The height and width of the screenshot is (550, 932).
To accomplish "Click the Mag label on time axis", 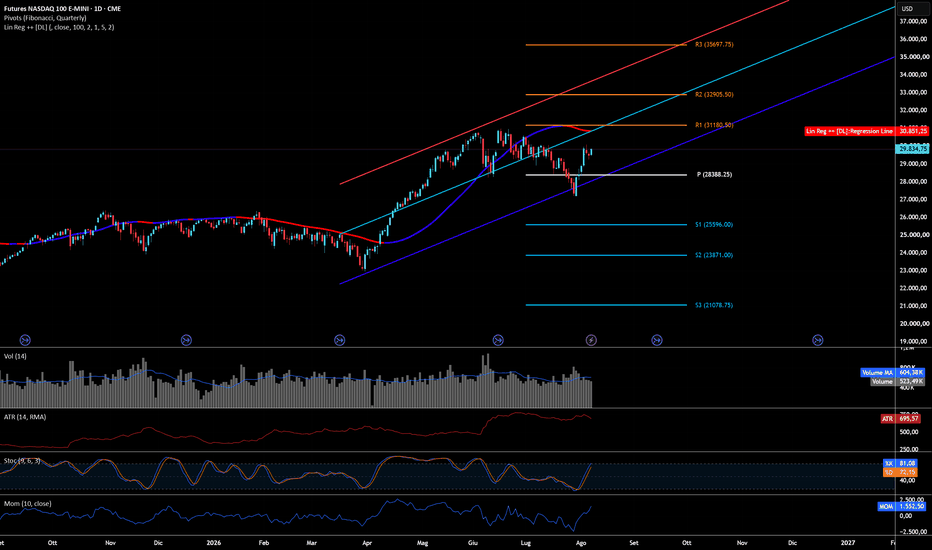I will tap(423, 543).
